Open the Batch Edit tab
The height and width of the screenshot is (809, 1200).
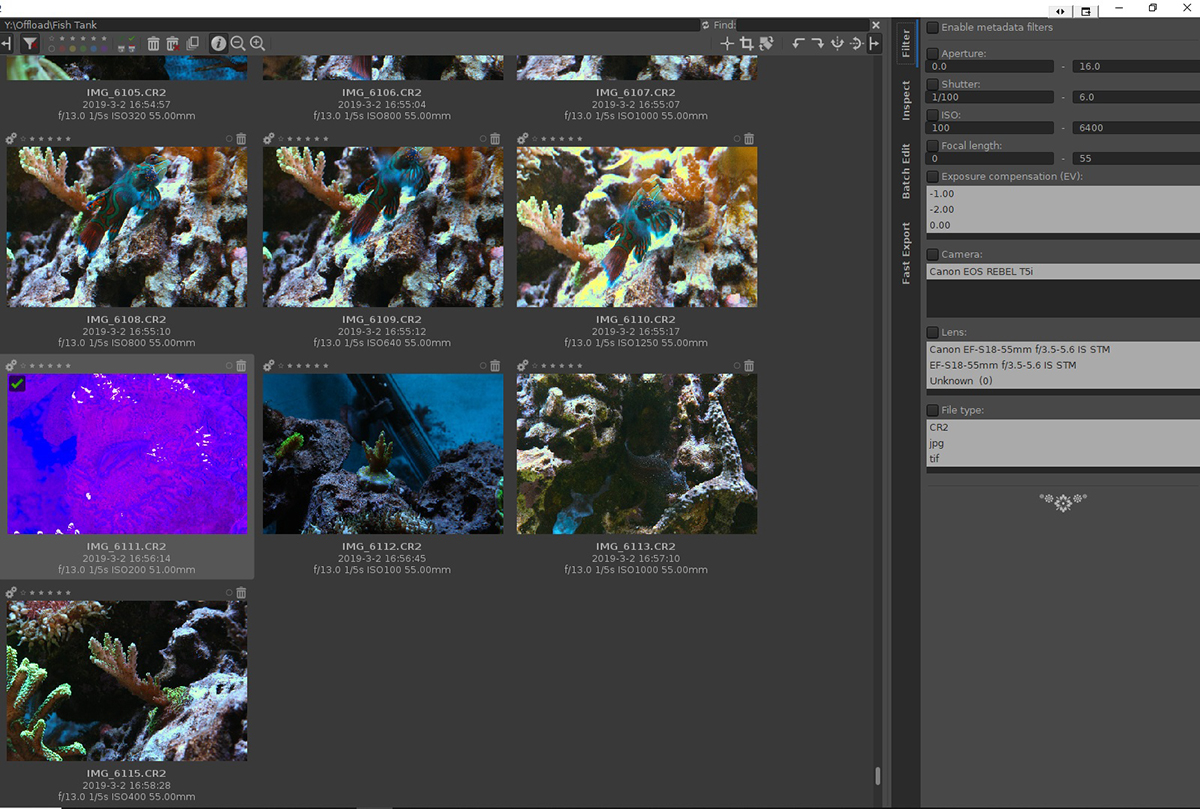pyautogui.click(x=906, y=171)
